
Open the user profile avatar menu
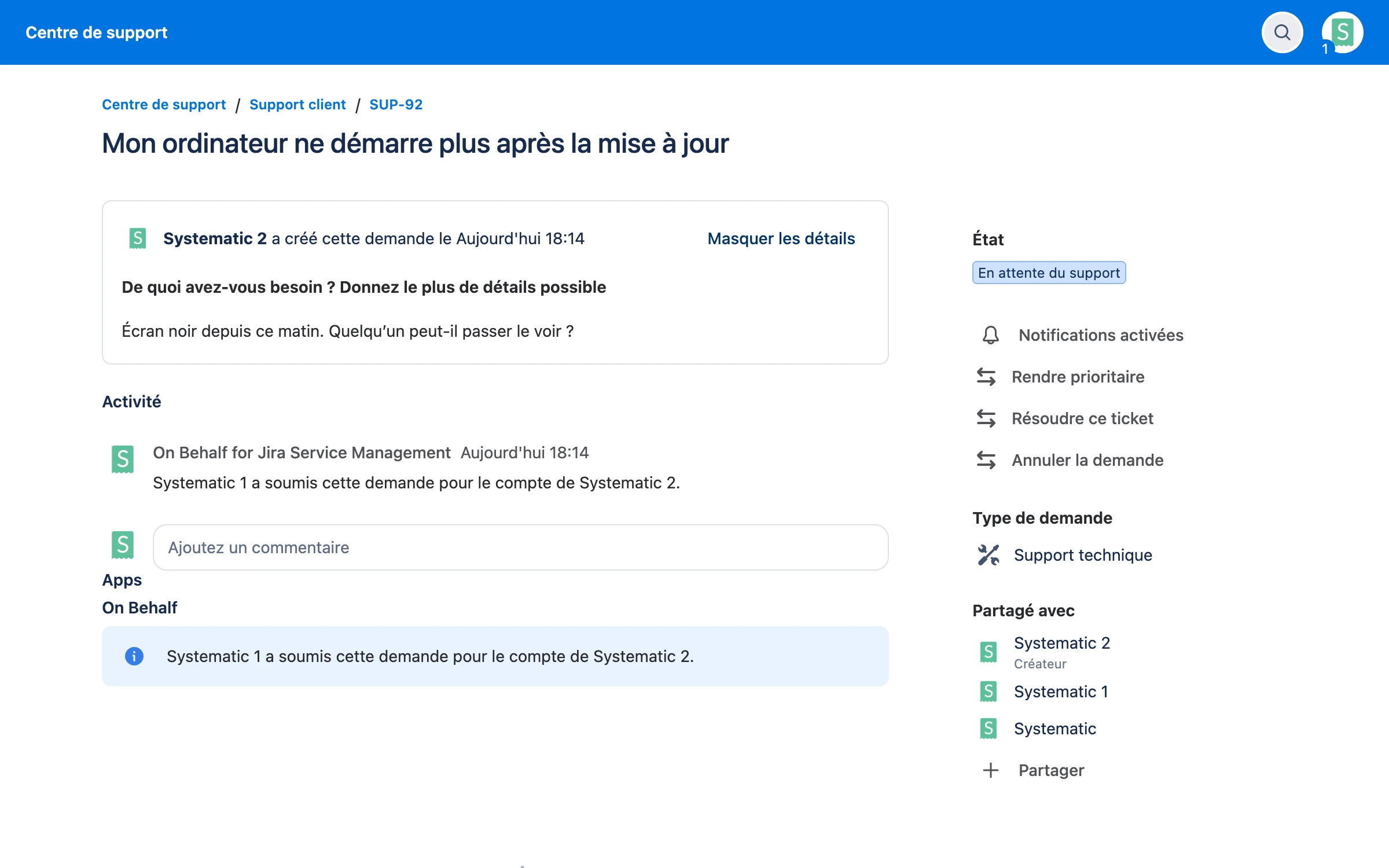click(x=1342, y=32)
